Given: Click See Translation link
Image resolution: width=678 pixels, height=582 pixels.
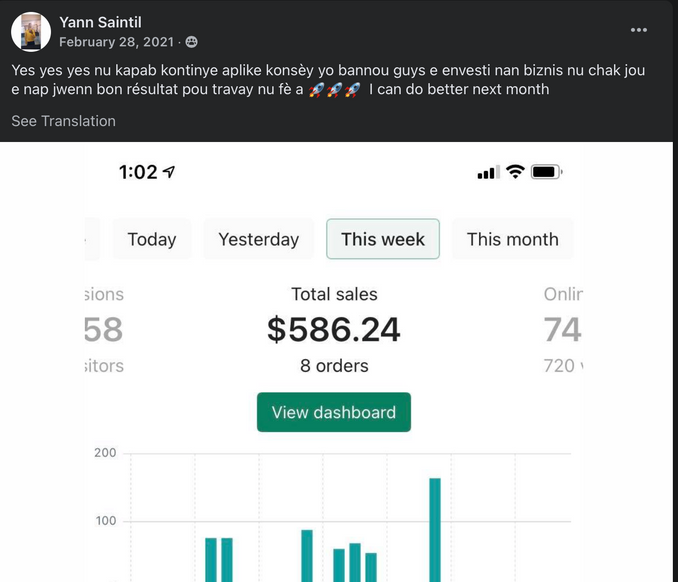Looking at the screenshot, I should [x=63, y=121].
